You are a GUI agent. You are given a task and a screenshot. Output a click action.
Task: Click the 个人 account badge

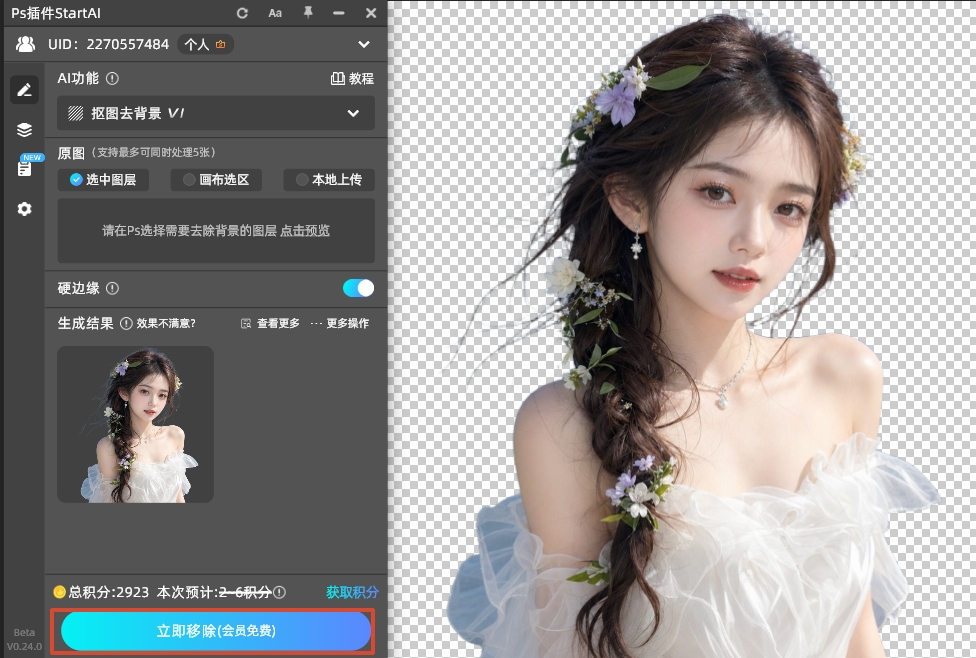click(204, 44)
